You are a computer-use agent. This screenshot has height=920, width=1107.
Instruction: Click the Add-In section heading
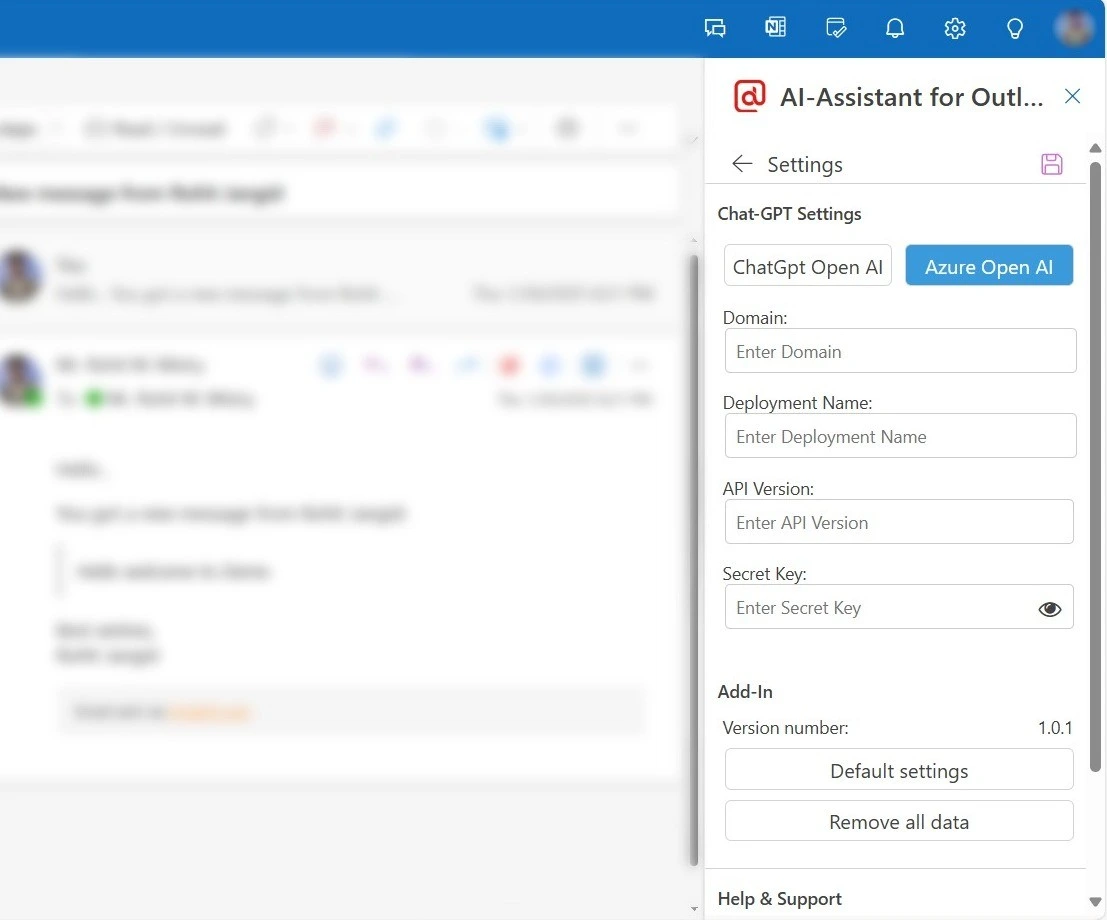pos(745,691)
